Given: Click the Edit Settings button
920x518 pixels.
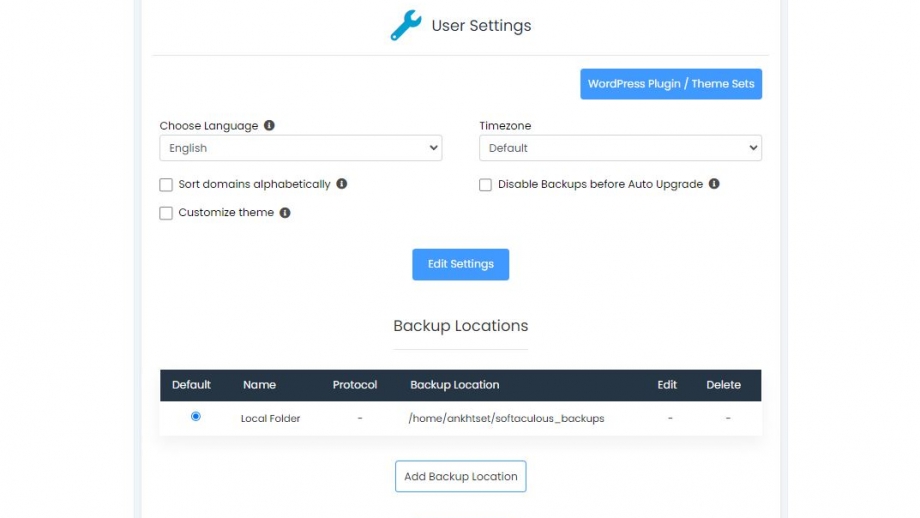Looking at the screenshot, I should click(x=461, y=265).
